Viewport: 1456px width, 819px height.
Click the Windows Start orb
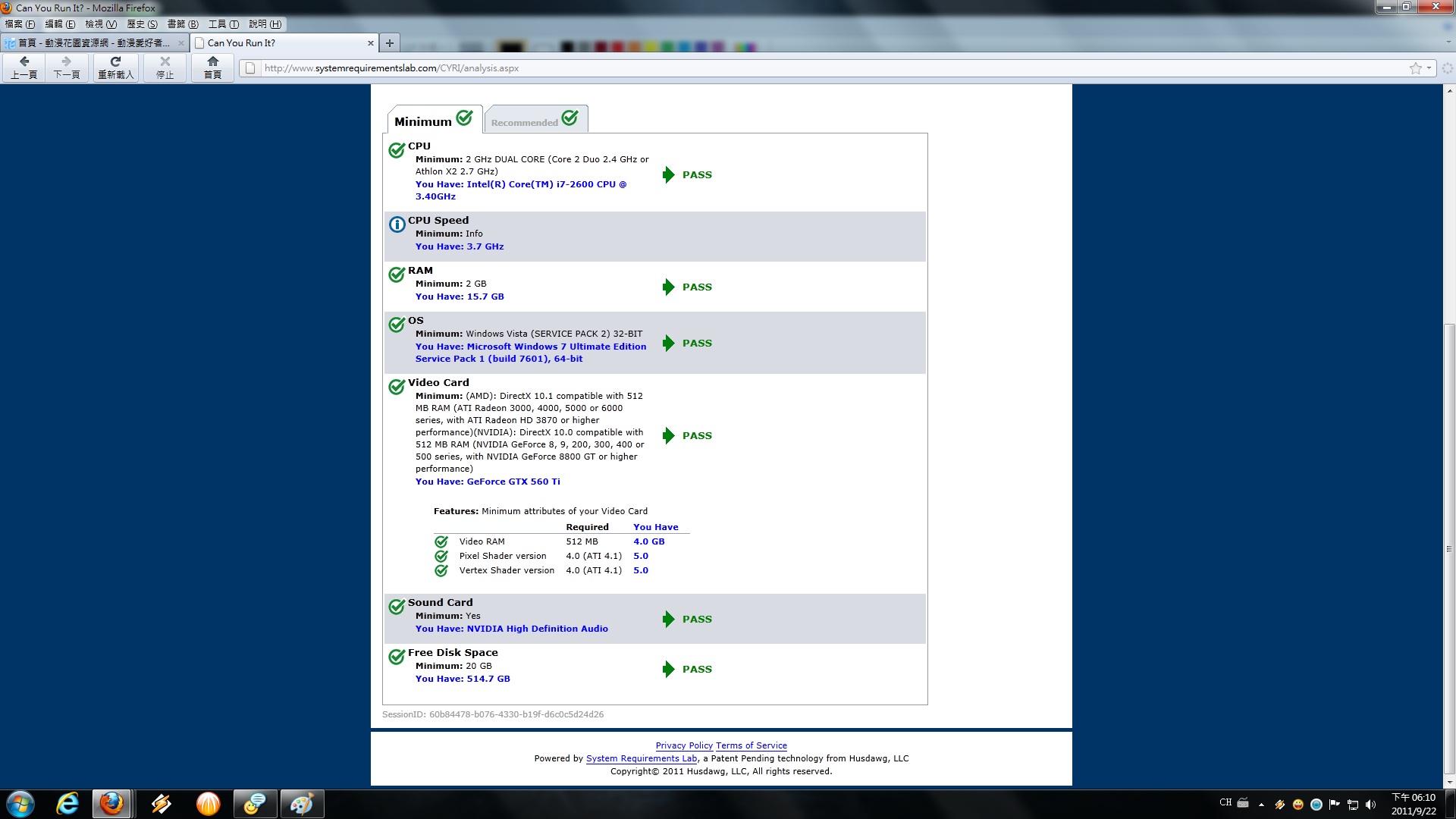pyautogui.click(x=20, y=803)
